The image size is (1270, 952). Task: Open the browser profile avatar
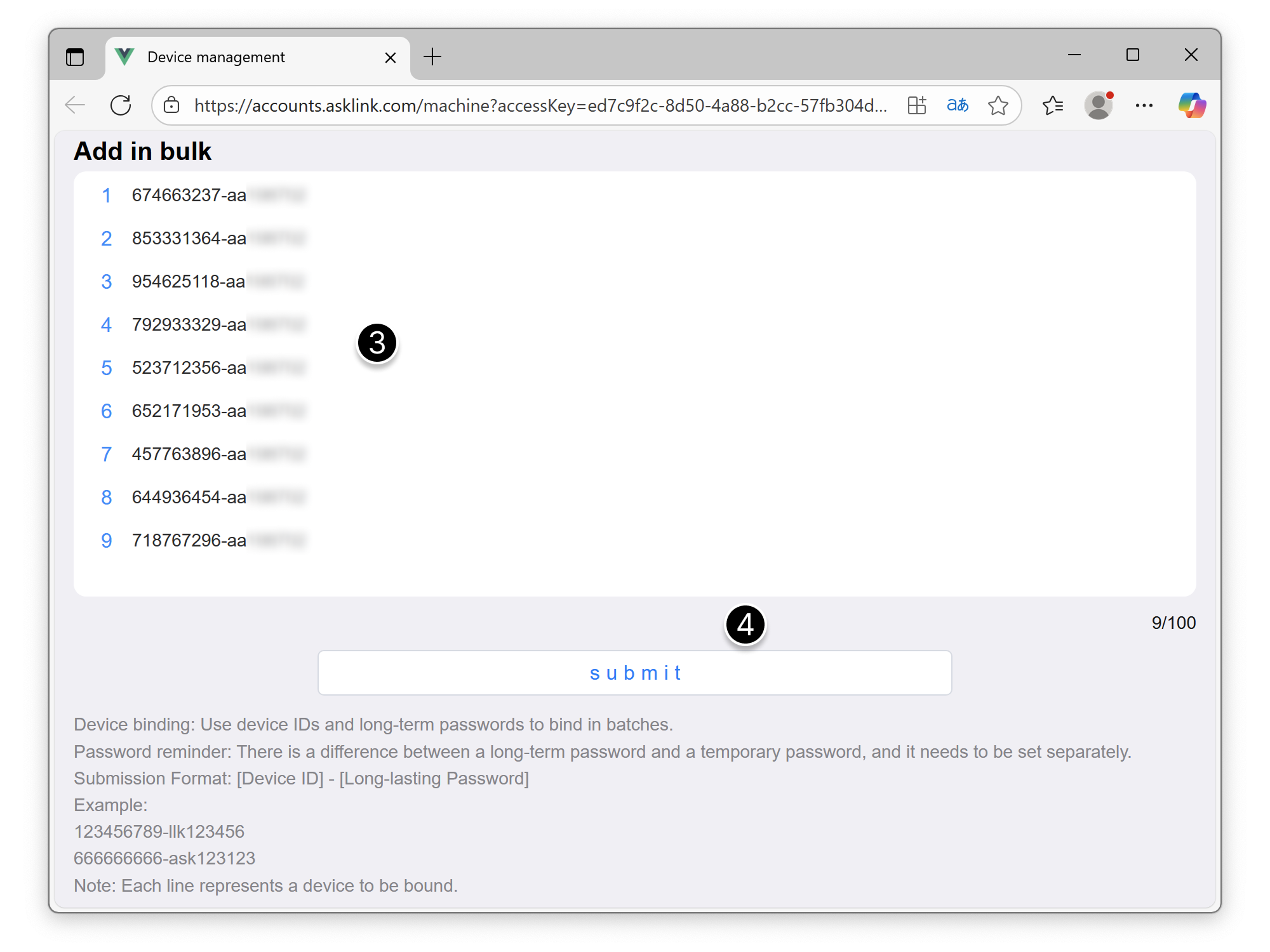pos(1099,105)
